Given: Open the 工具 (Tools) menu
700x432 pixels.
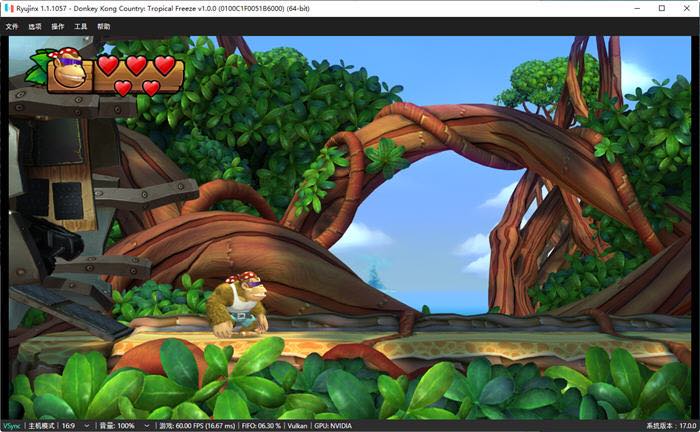Looking at the screenshot, I should click(81, 26).
